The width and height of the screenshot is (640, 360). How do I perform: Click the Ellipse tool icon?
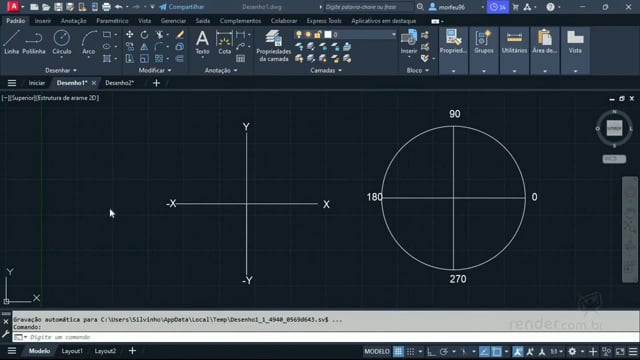pos(107,47)
